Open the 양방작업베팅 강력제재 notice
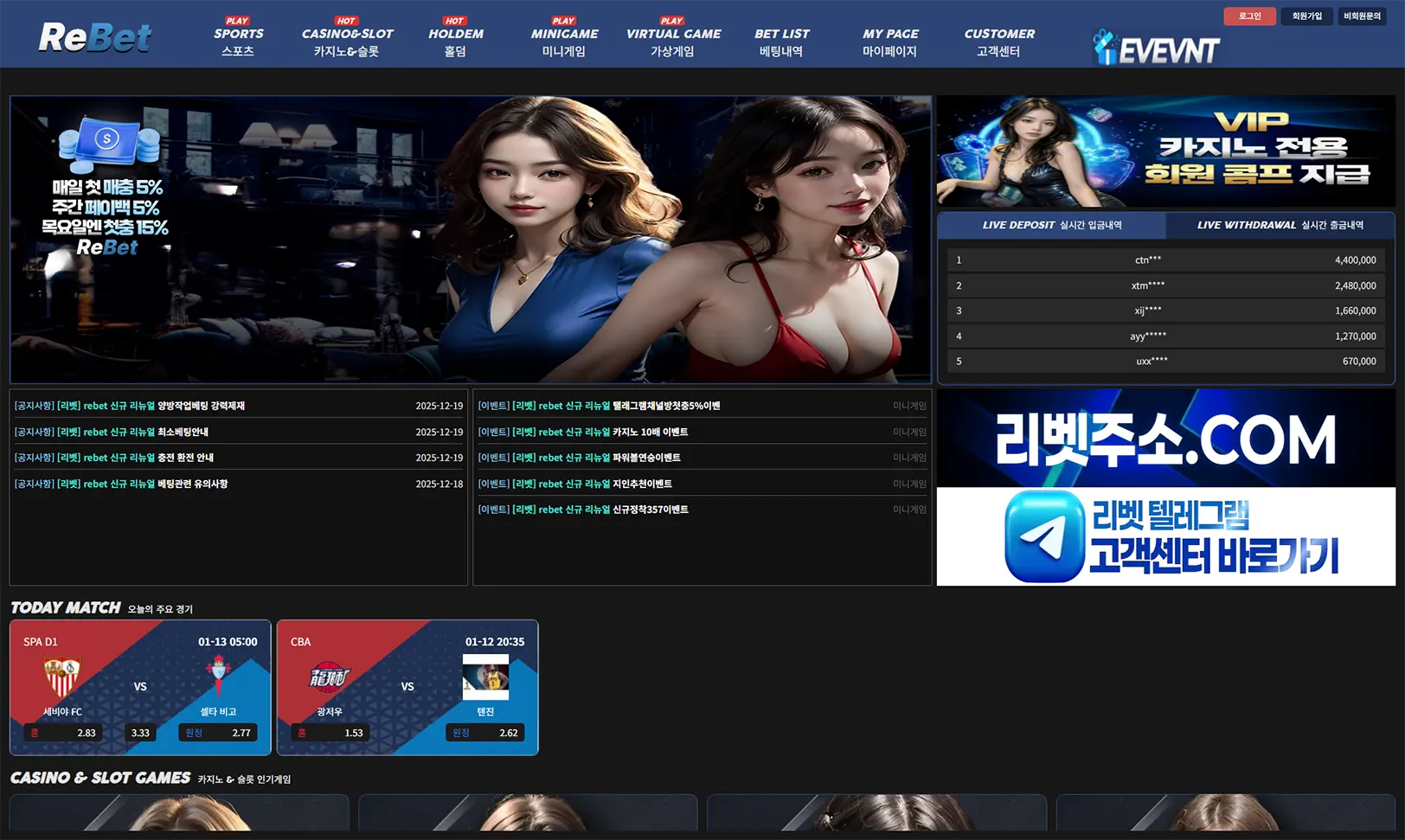The image size is (1405, 840). (128, 405)
